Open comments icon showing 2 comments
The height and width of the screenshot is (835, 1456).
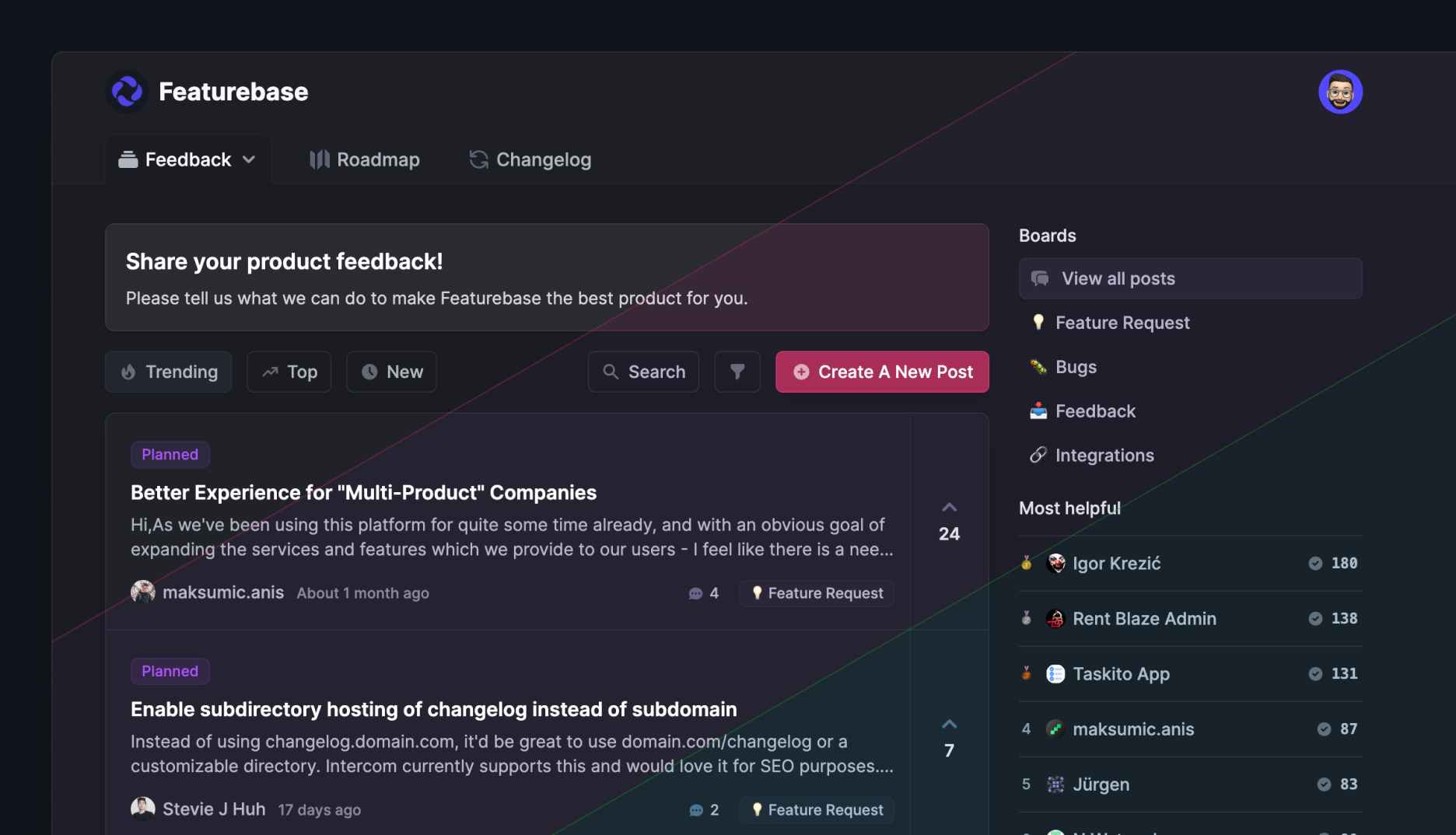696,810
